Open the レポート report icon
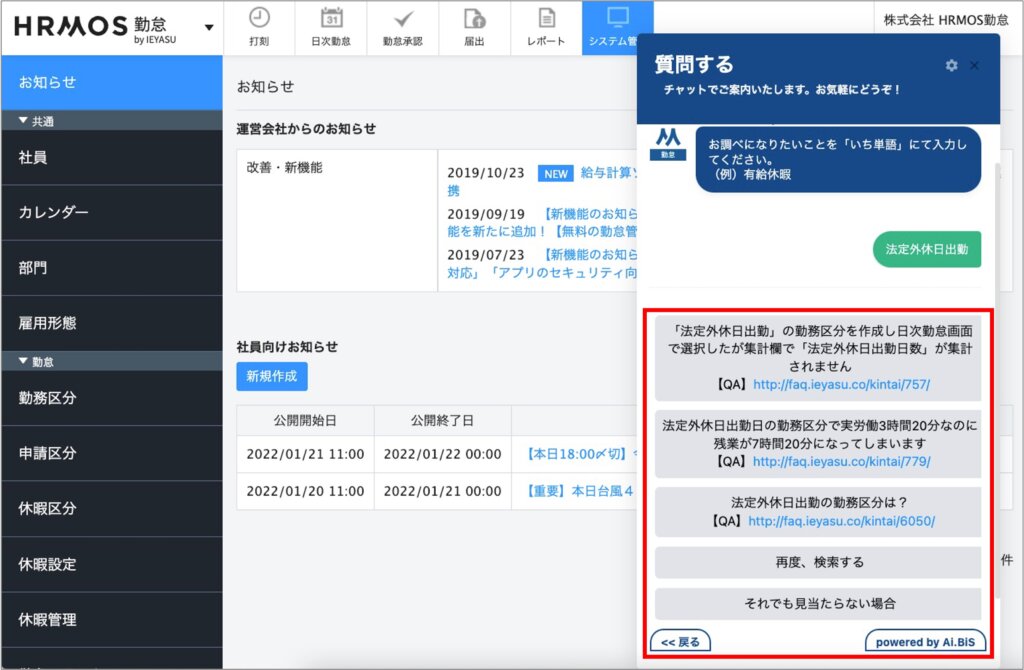 (x=546, y=18)
